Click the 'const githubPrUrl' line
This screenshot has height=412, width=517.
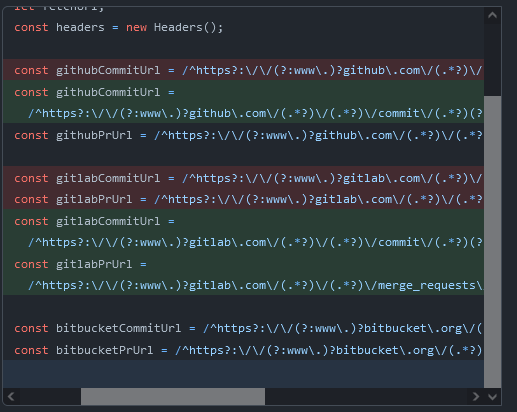[x=243, y=135]
